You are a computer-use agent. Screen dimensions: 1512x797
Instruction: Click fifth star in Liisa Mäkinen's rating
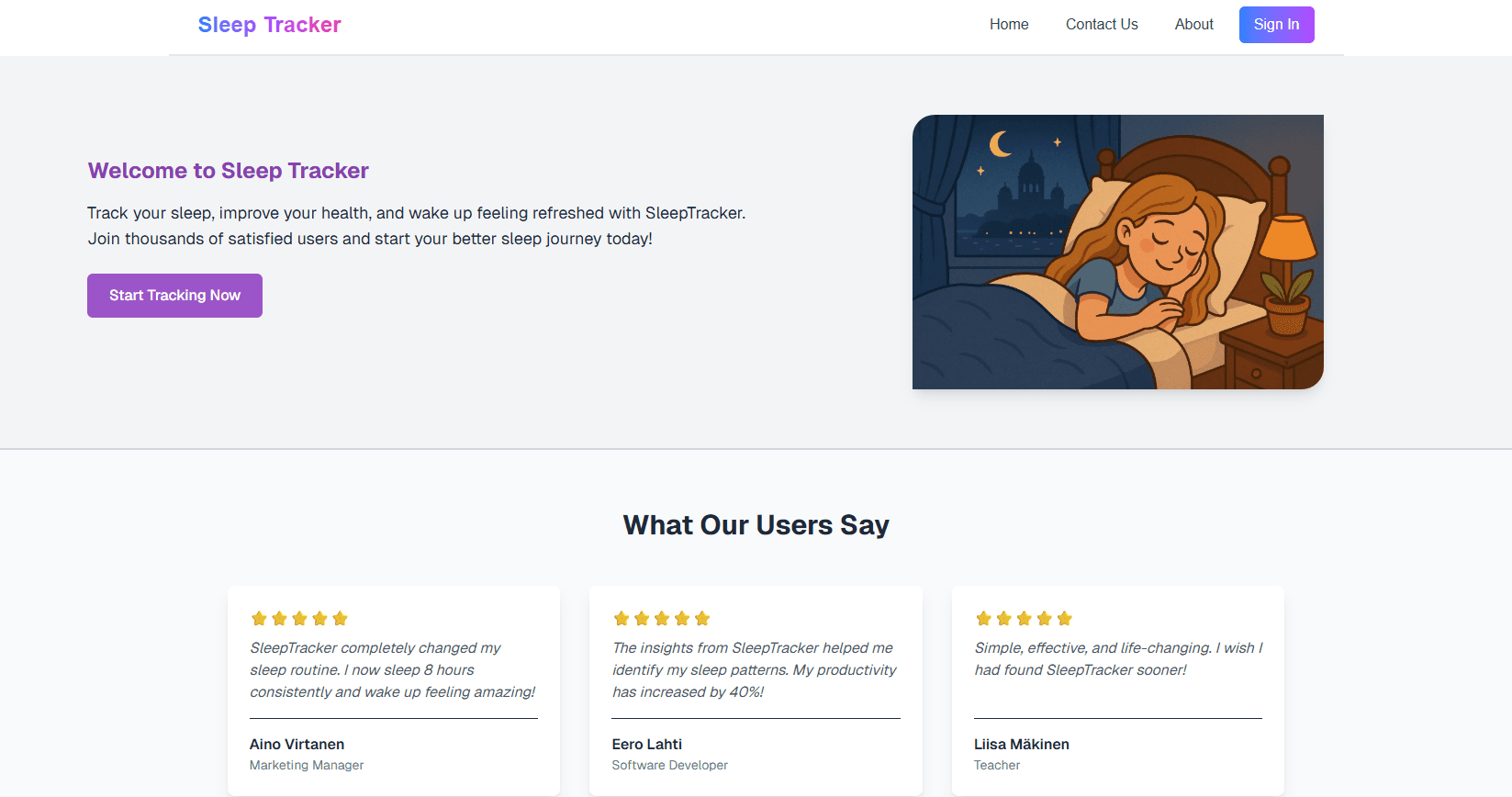pyautogui.click(x=1064, y=619)
